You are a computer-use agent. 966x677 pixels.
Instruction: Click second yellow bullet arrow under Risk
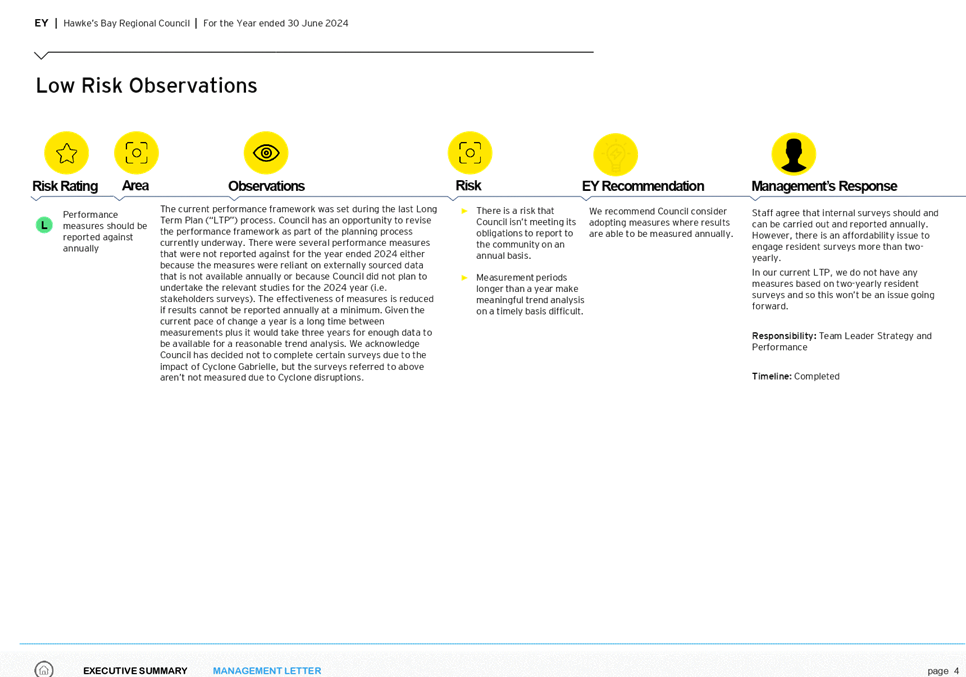(x=465, y=278)
